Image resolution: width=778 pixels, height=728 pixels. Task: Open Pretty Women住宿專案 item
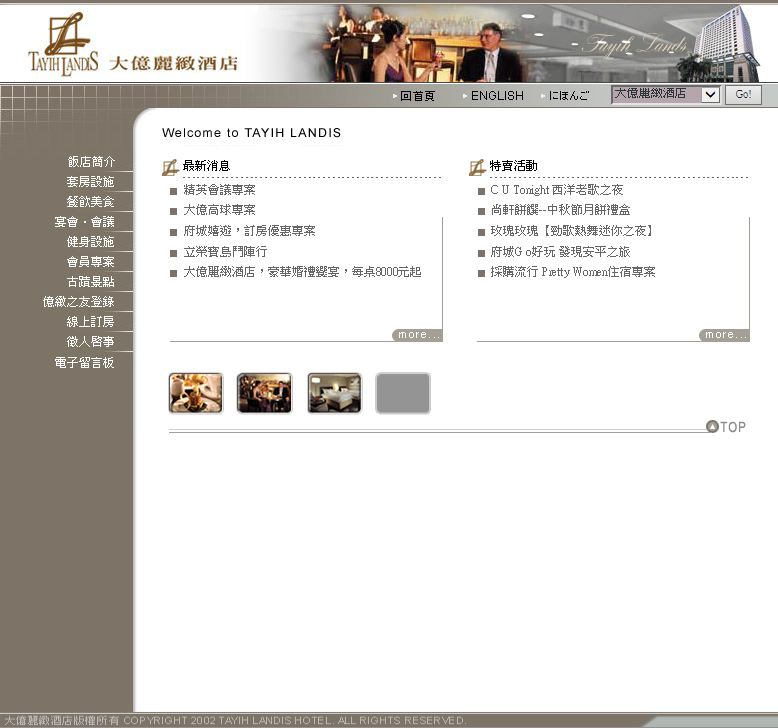(x=573, y=272)
